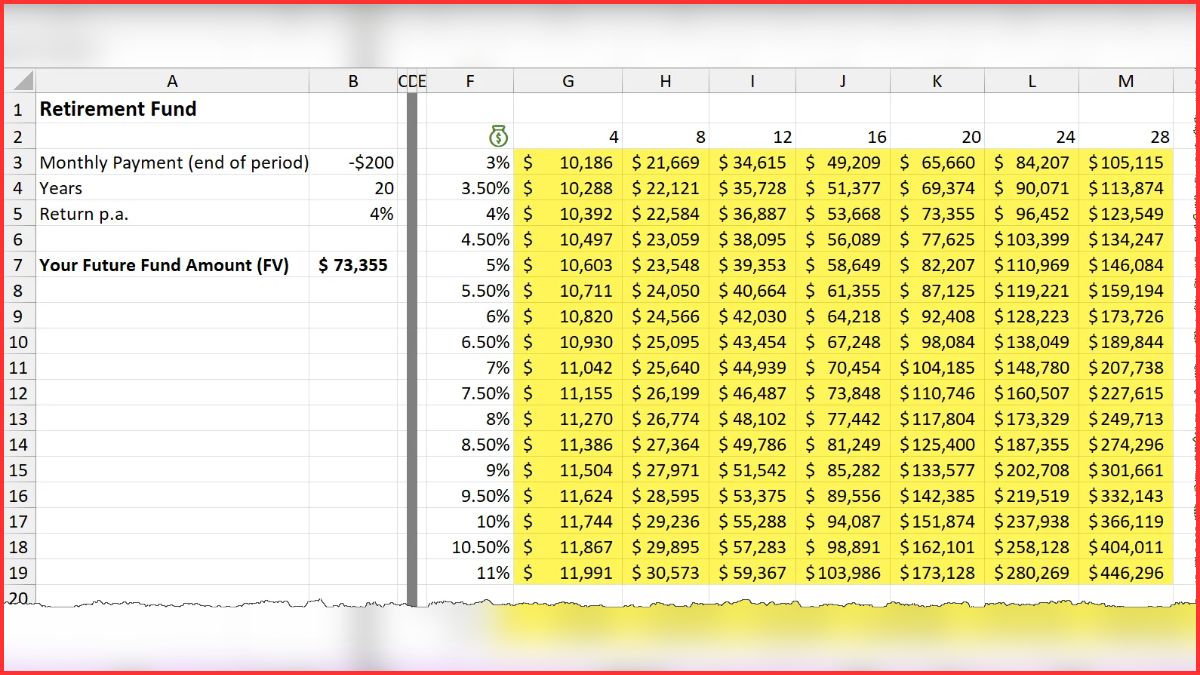Select column header M

1126,80
